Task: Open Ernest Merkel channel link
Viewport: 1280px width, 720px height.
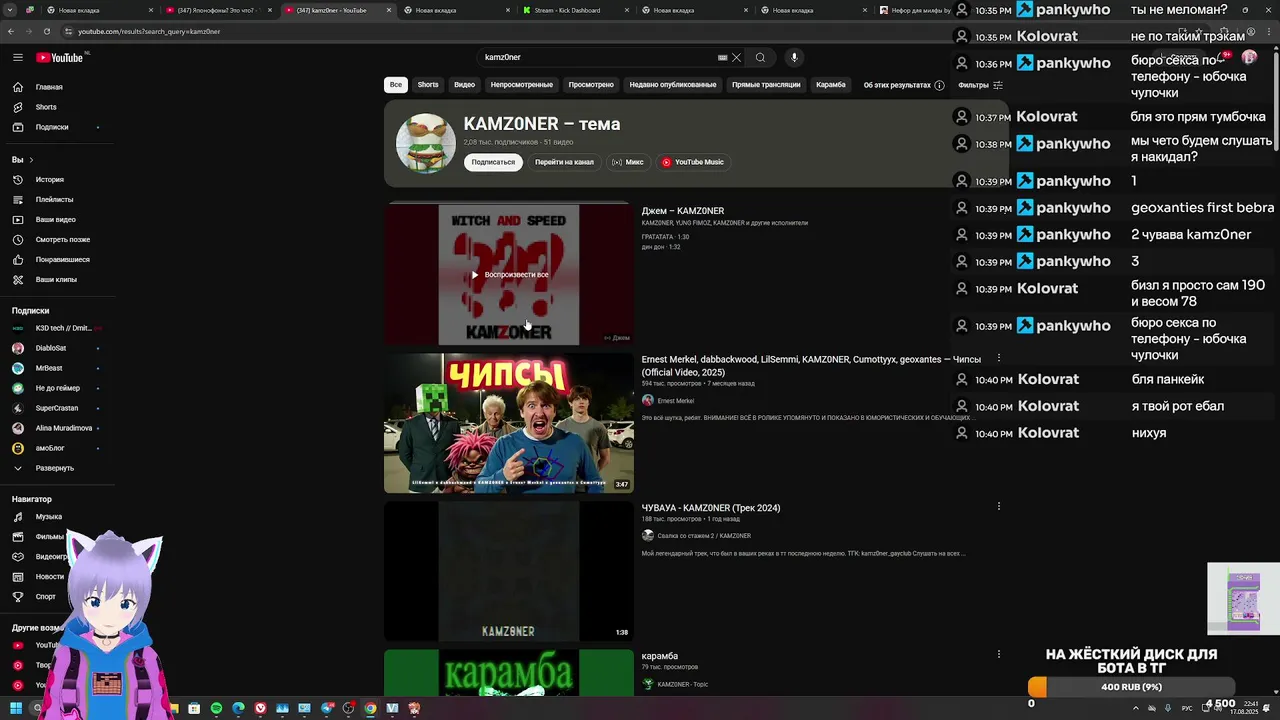Action: pyautogui.click(x=675, y=401)
